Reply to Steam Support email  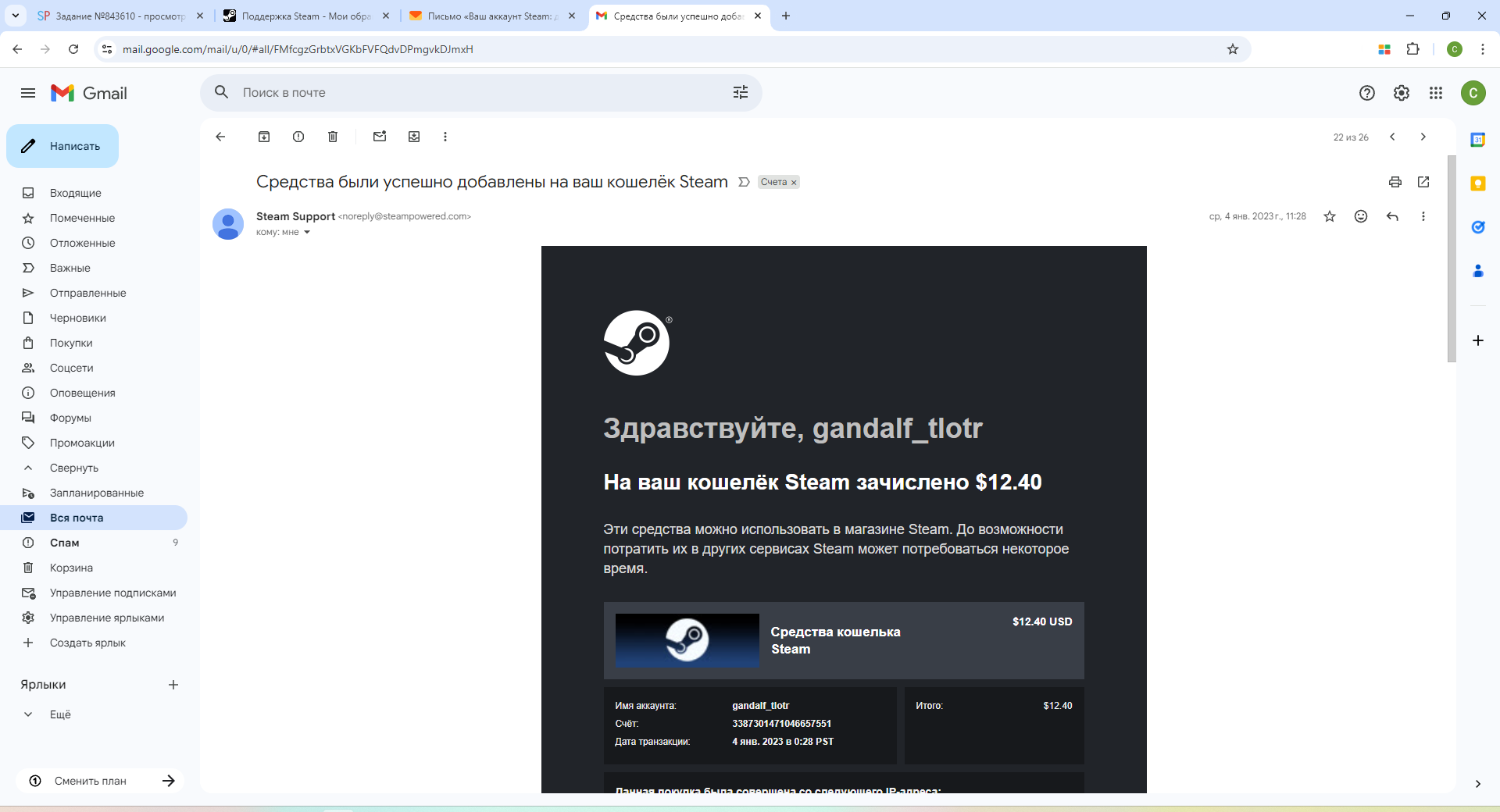point(1392,216)
